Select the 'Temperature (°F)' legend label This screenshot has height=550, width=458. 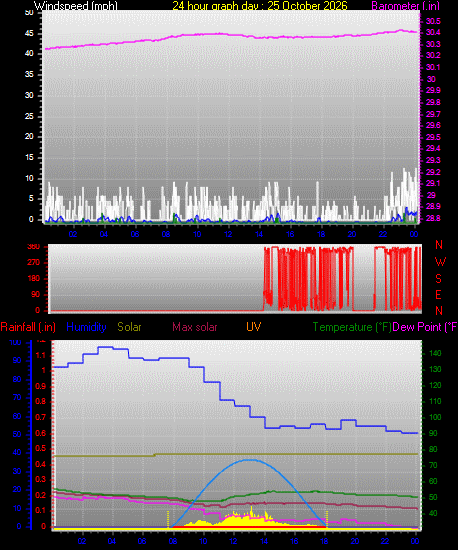click(x=352, y=327)
